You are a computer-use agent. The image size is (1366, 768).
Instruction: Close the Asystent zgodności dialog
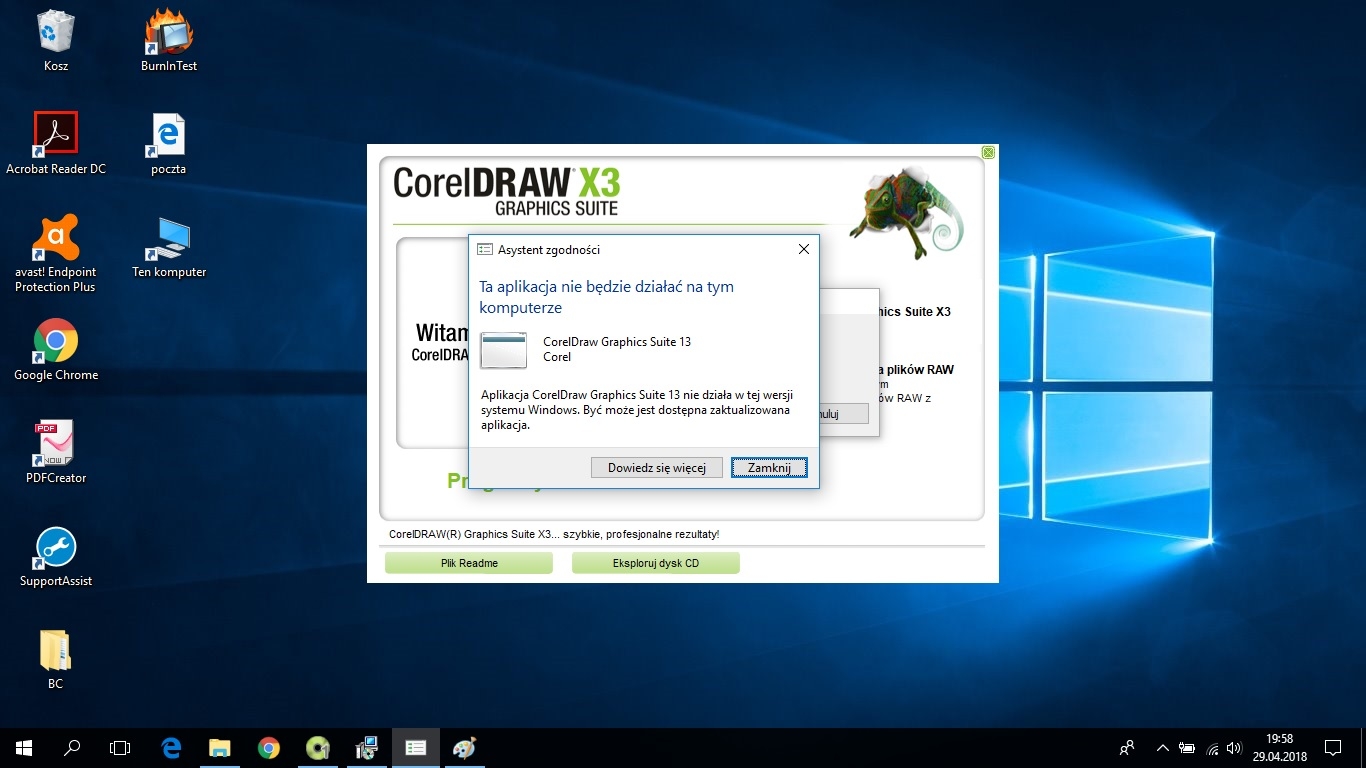coord(803,249)
